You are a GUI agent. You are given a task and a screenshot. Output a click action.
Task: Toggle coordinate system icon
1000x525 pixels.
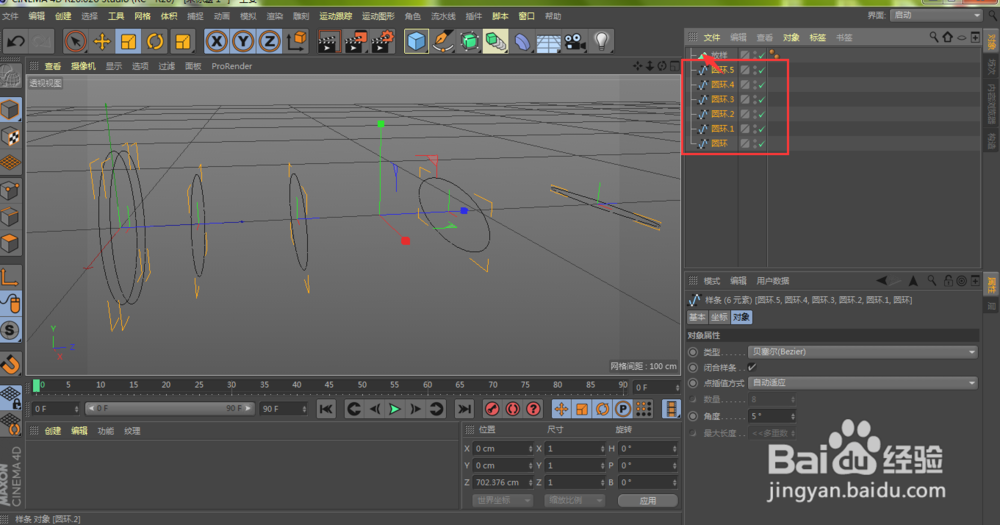297,42
